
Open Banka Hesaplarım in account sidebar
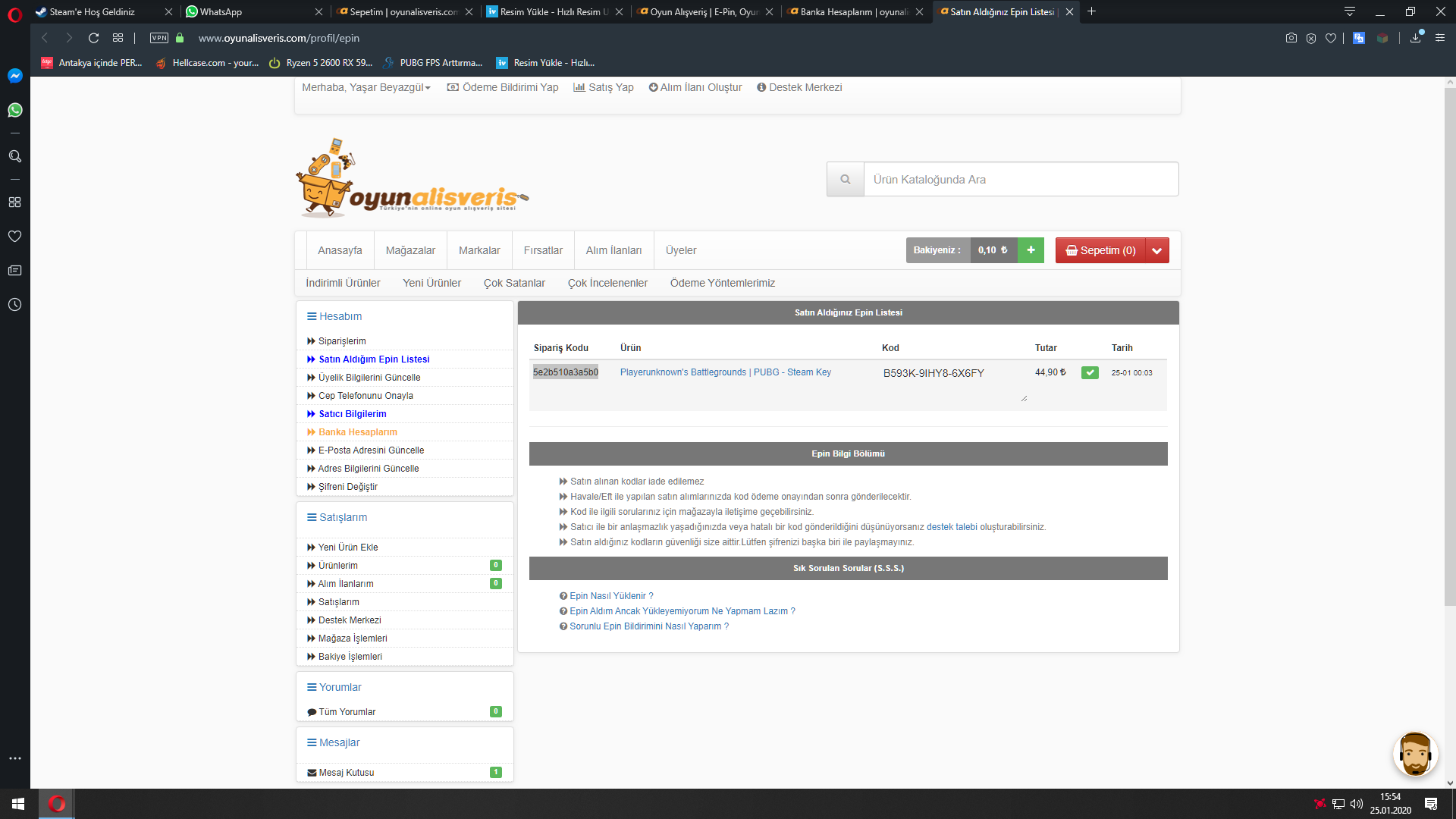coord(357,432)
